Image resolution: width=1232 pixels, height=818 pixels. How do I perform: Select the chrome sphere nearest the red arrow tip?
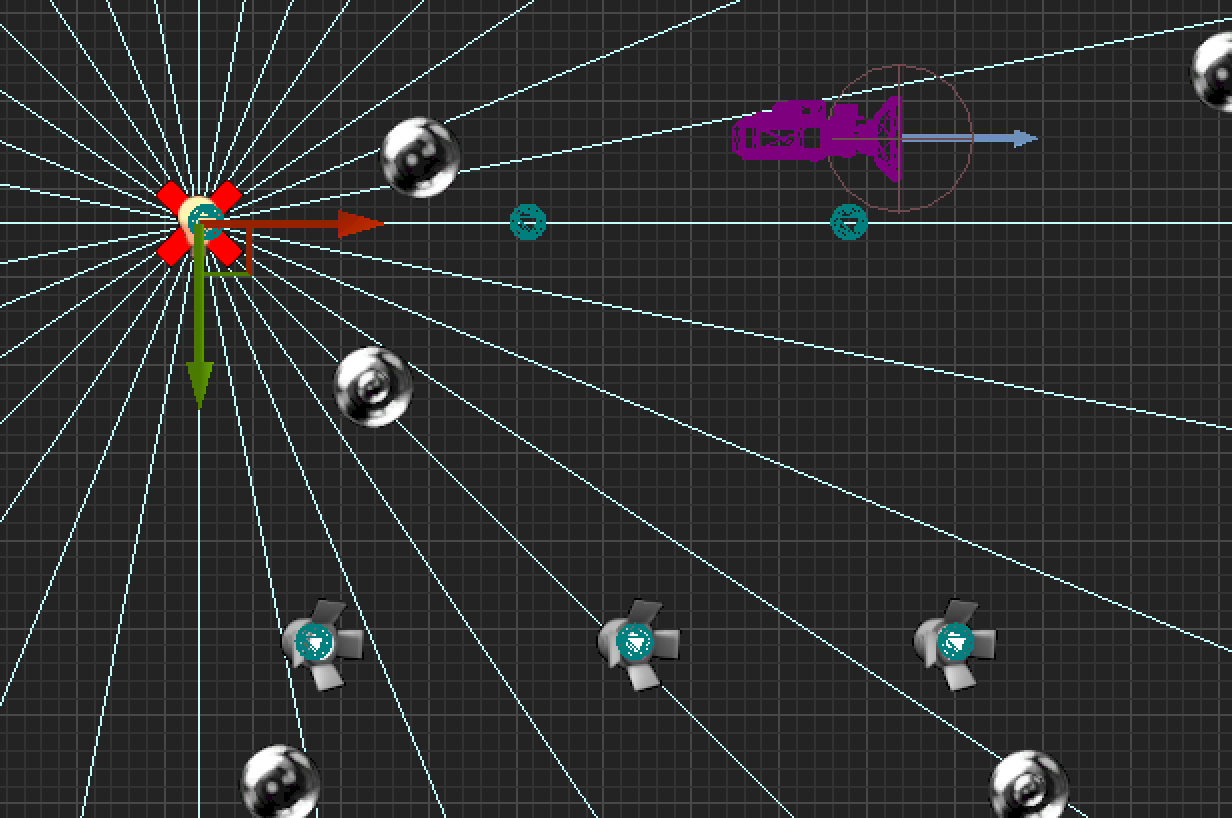(x=421, y=157)
